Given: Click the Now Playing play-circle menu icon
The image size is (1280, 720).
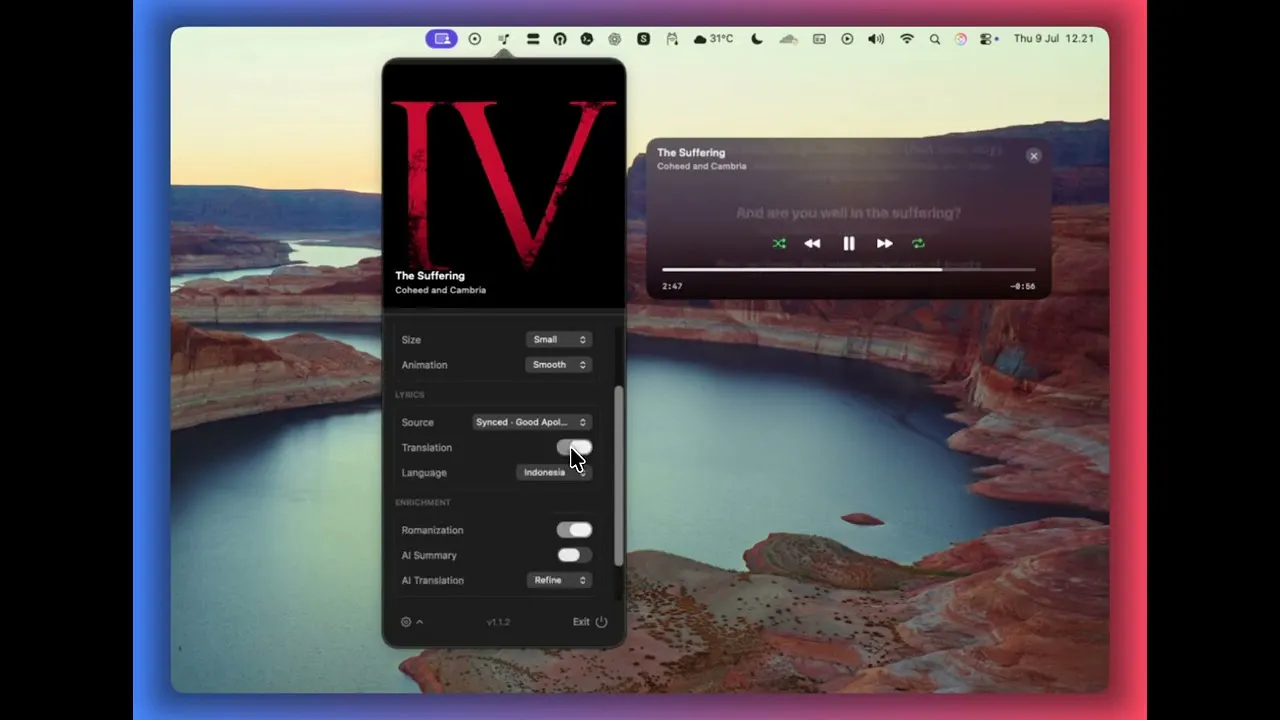Looking at the screenshot, I should pyautogui.click(x=847, y=39).
